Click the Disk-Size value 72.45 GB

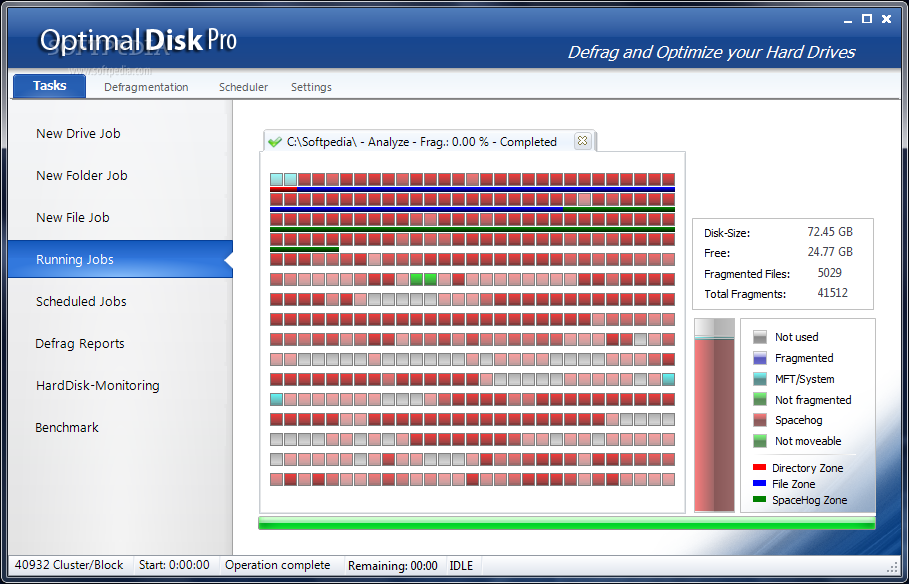click(x=830, y=231)
